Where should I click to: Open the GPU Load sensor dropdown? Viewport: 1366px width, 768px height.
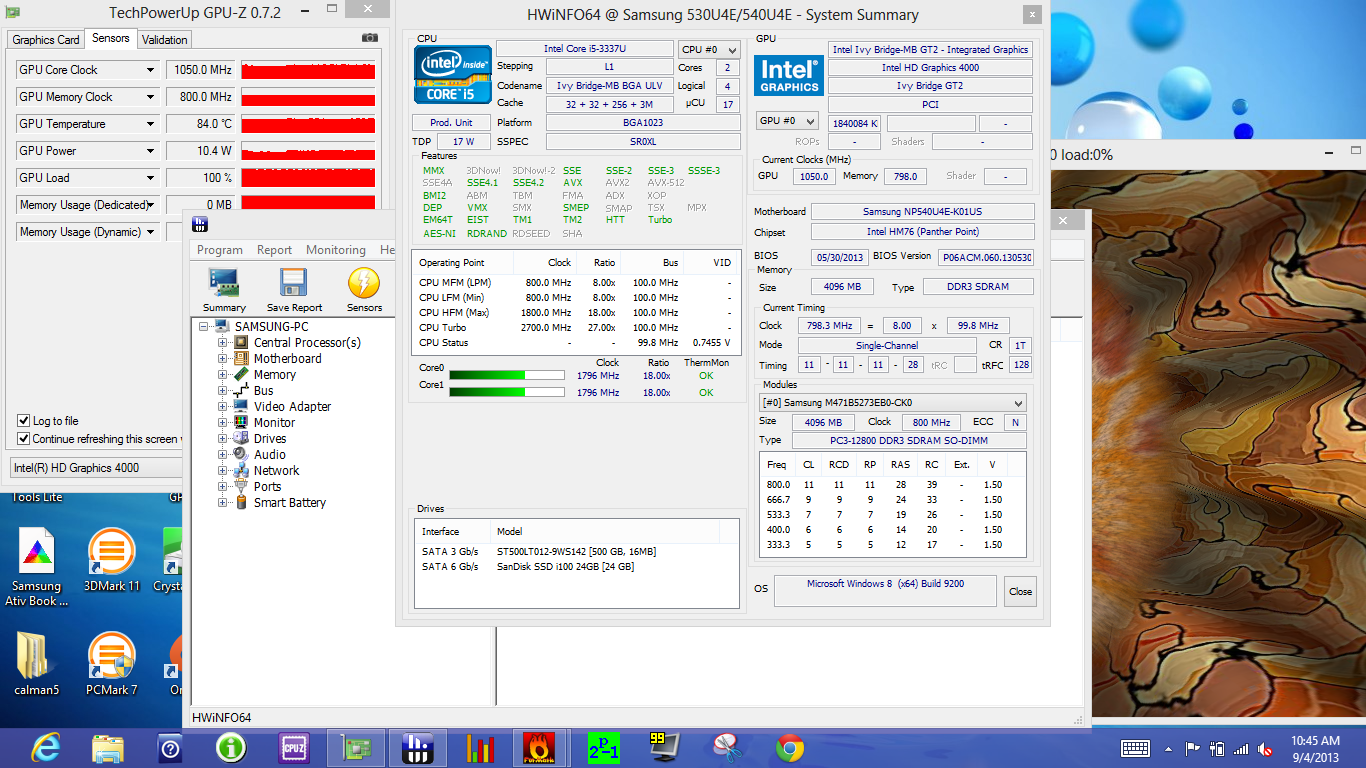click(151, 178)
